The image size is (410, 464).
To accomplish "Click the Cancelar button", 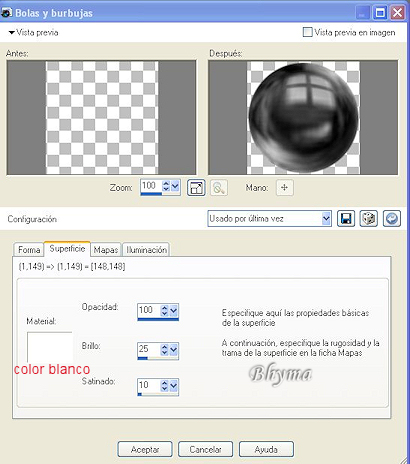I will click(205, 449).
